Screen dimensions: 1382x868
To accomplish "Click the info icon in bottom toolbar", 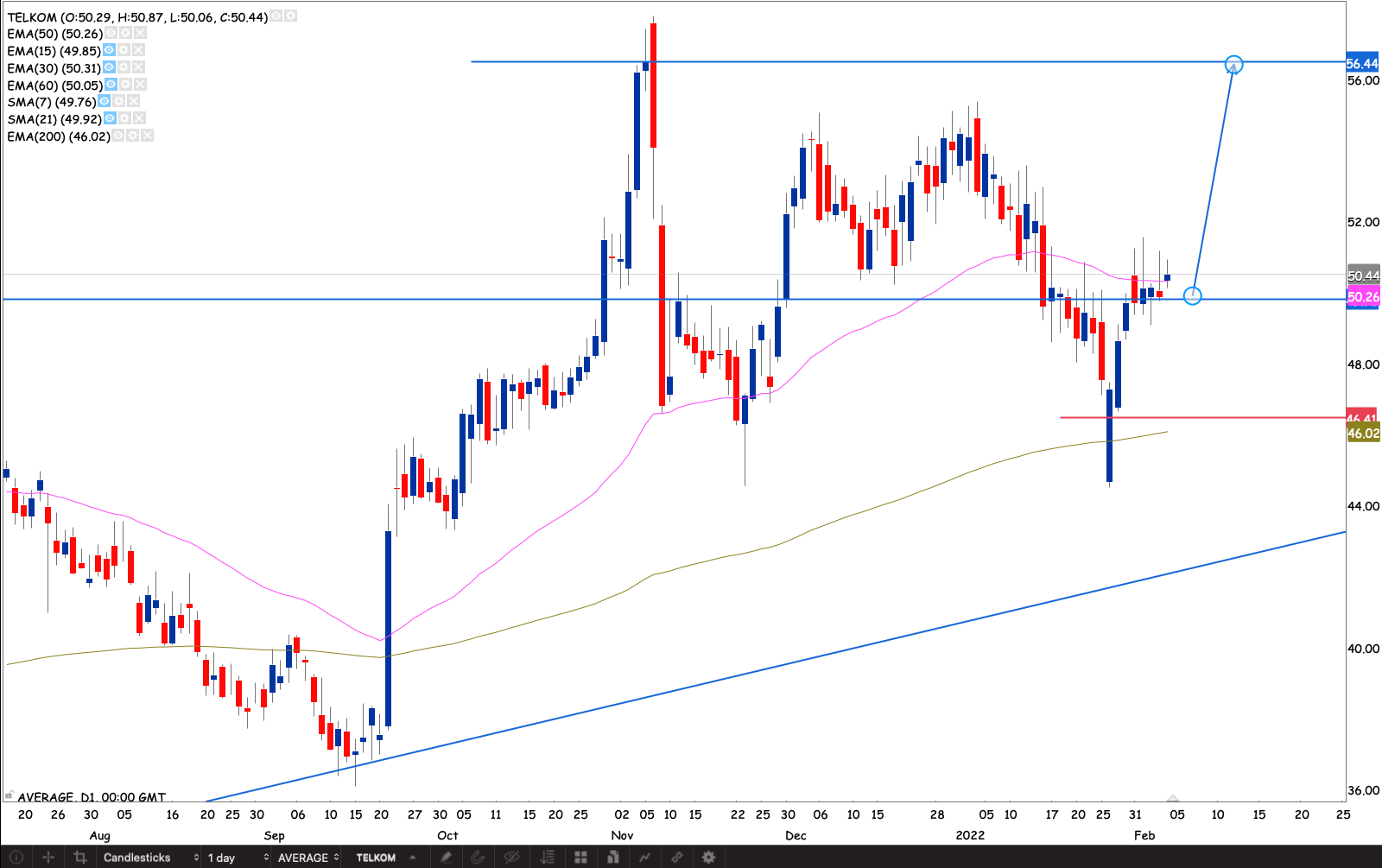I will (16, 857).
